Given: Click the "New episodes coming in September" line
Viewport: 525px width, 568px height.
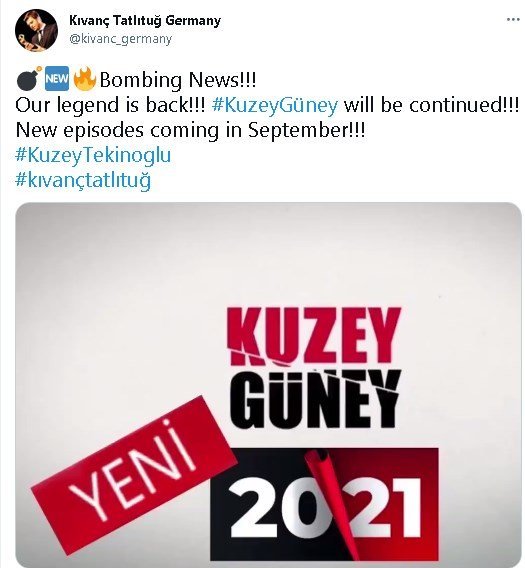Looking at the screenshot, I should (191, 130).
